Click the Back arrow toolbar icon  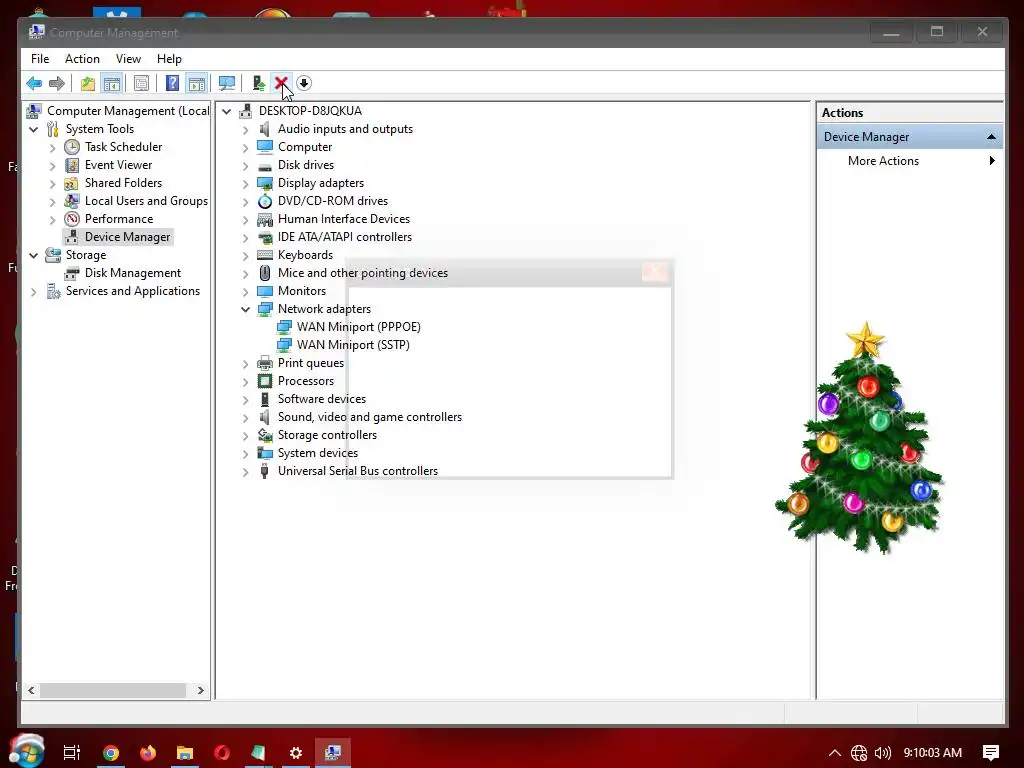tap(34, 83)
